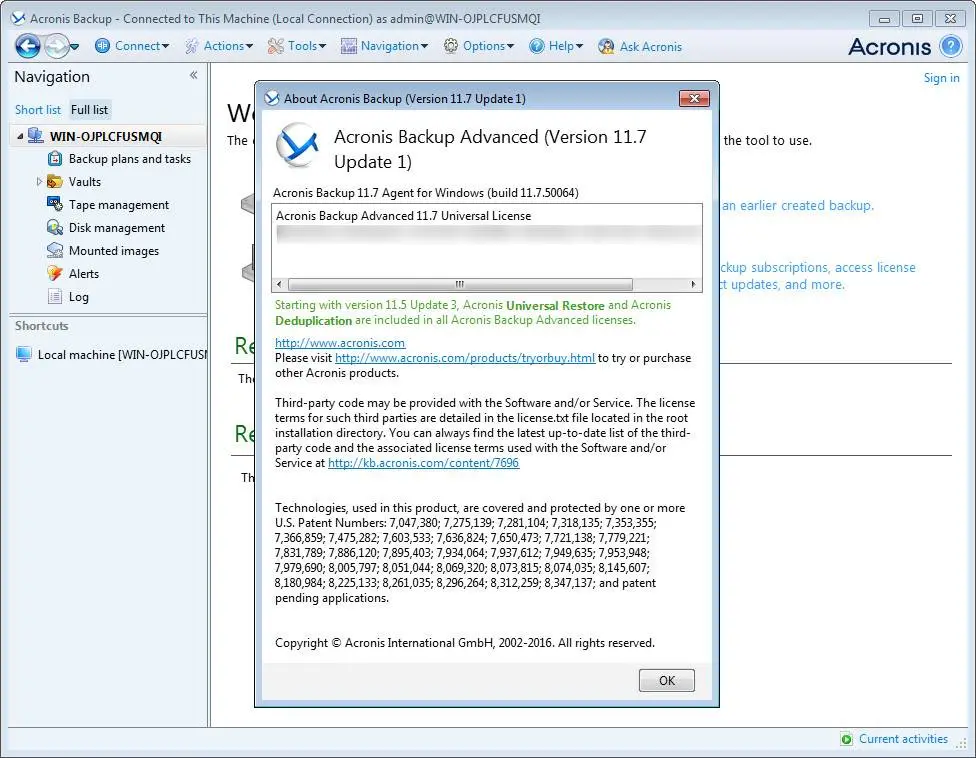
Task: Open Backup plans and tasks
Action: pyautogui.click(x=130, y=159)
